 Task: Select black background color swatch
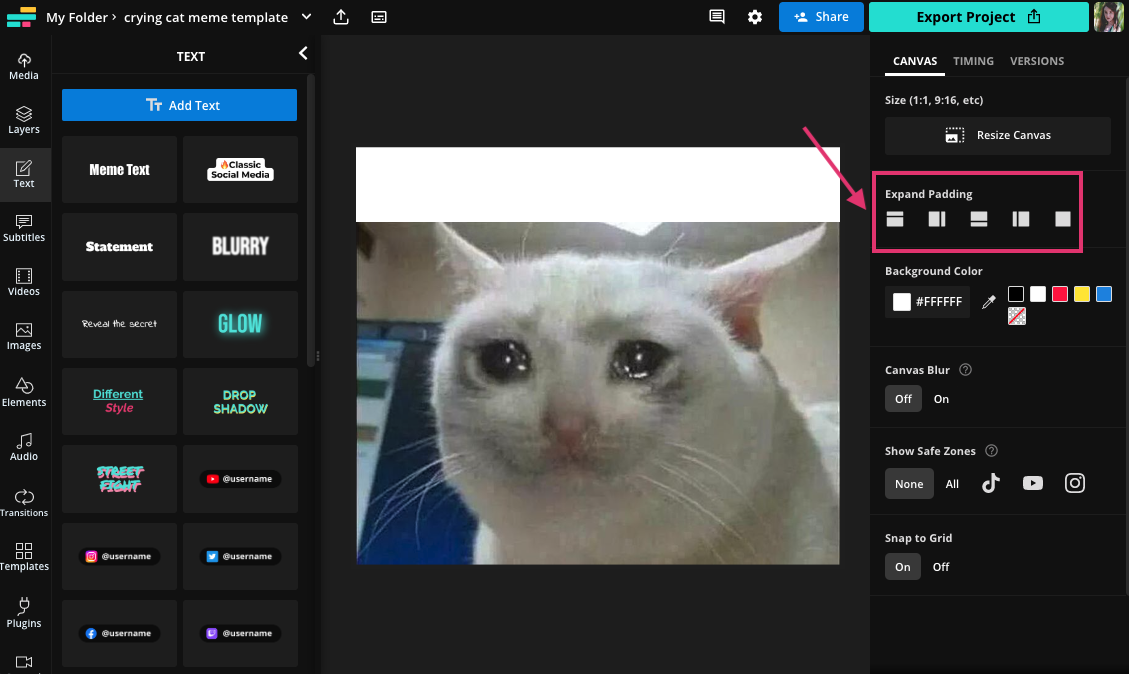(1016, 294)
